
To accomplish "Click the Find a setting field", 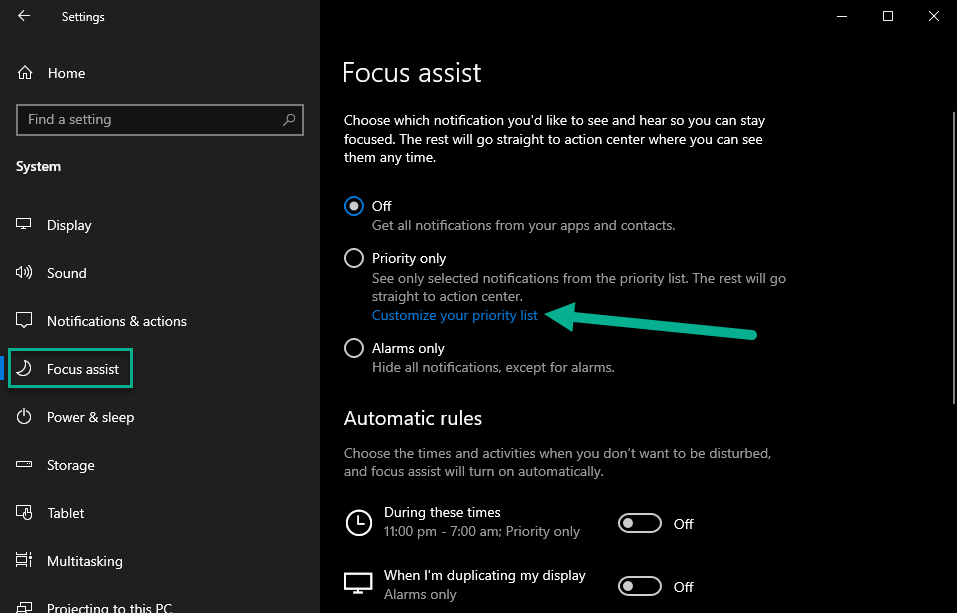I will (x=160, y=120).
